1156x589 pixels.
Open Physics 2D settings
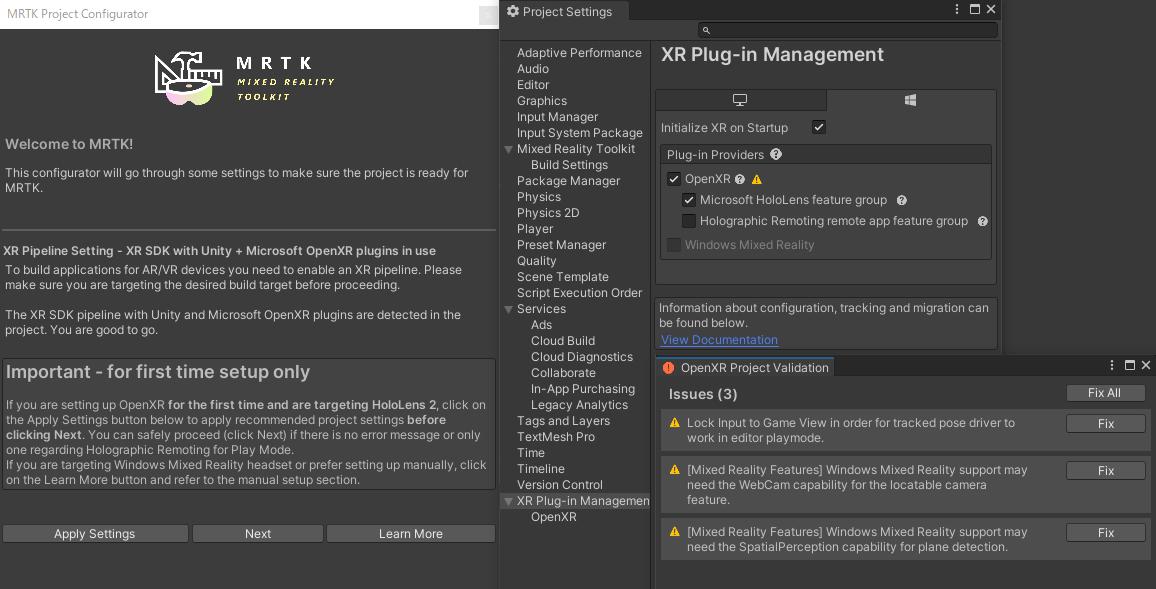pyautogui.click(x=548, y=213)
